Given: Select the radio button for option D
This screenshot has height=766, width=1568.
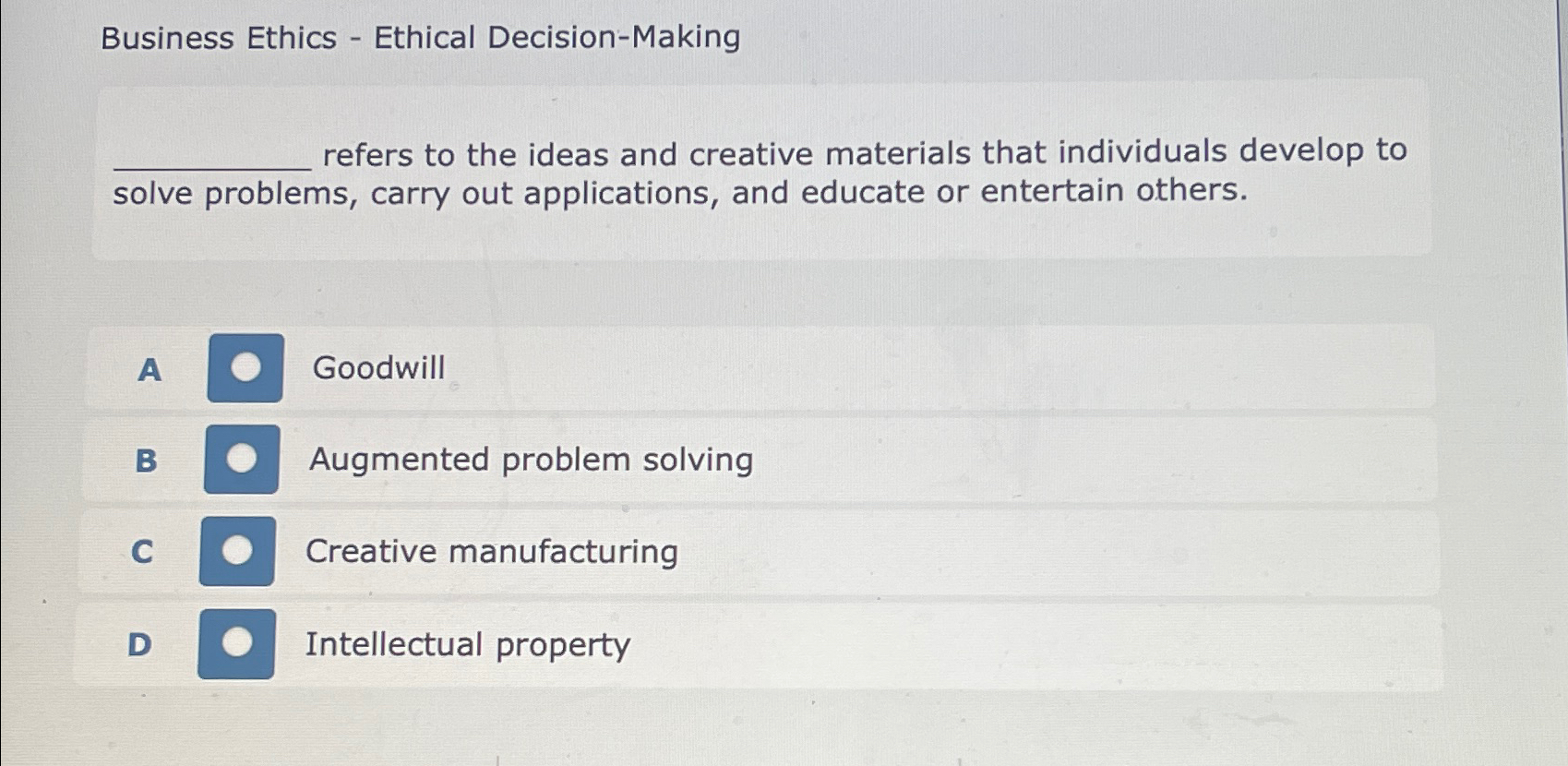Looking at the screenshot, I should click(x=238, y=642).
